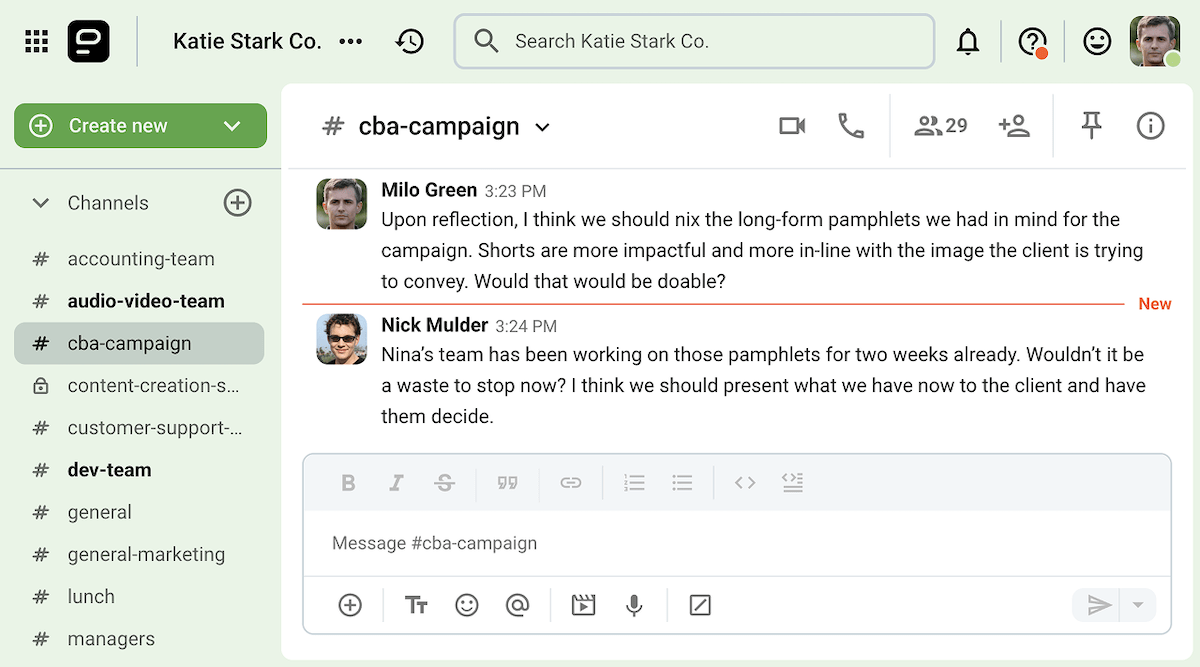The height and width of the screenshot is (667, 1200).
Task: Open the history clock icon
Action: pos(410,41)
